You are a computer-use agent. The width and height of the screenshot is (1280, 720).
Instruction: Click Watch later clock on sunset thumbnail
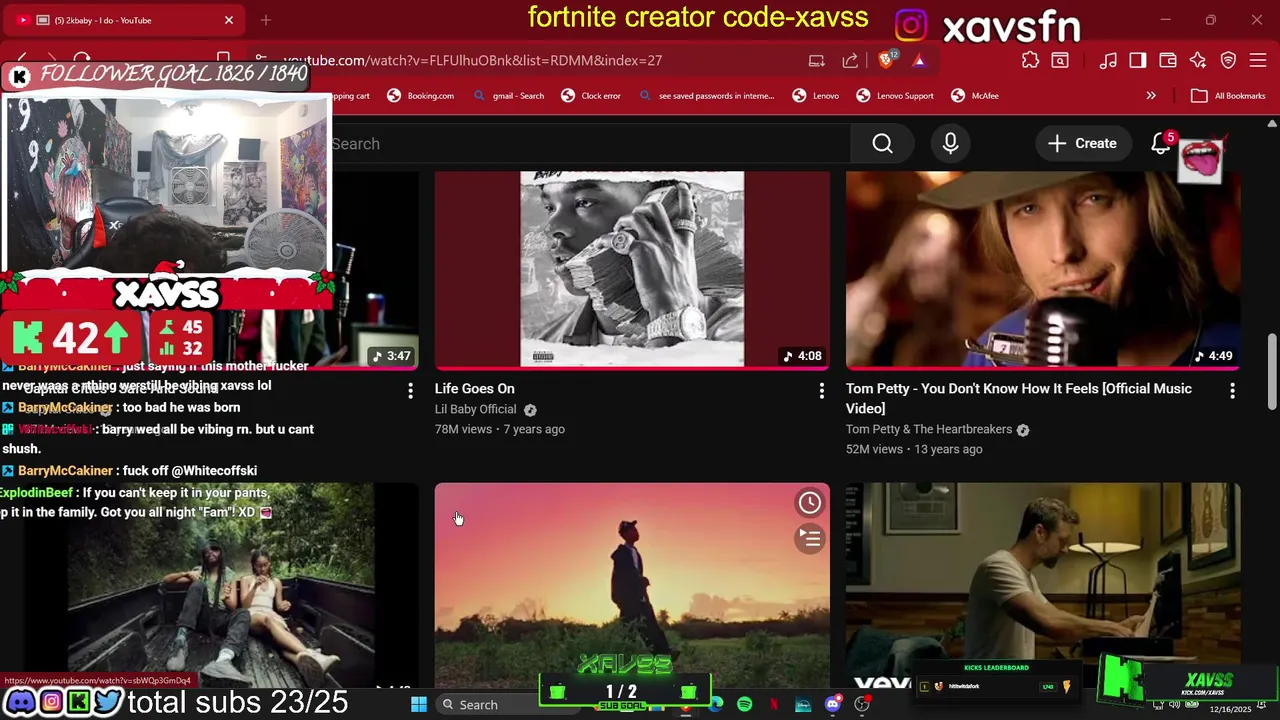[x=810, y=503]
